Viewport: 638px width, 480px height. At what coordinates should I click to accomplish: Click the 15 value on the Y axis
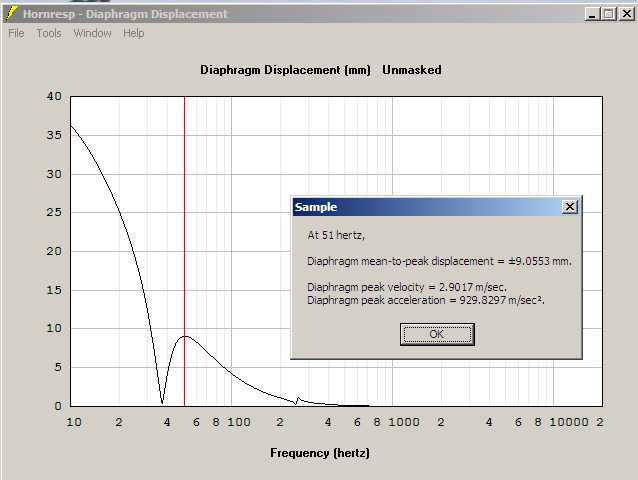54,290
